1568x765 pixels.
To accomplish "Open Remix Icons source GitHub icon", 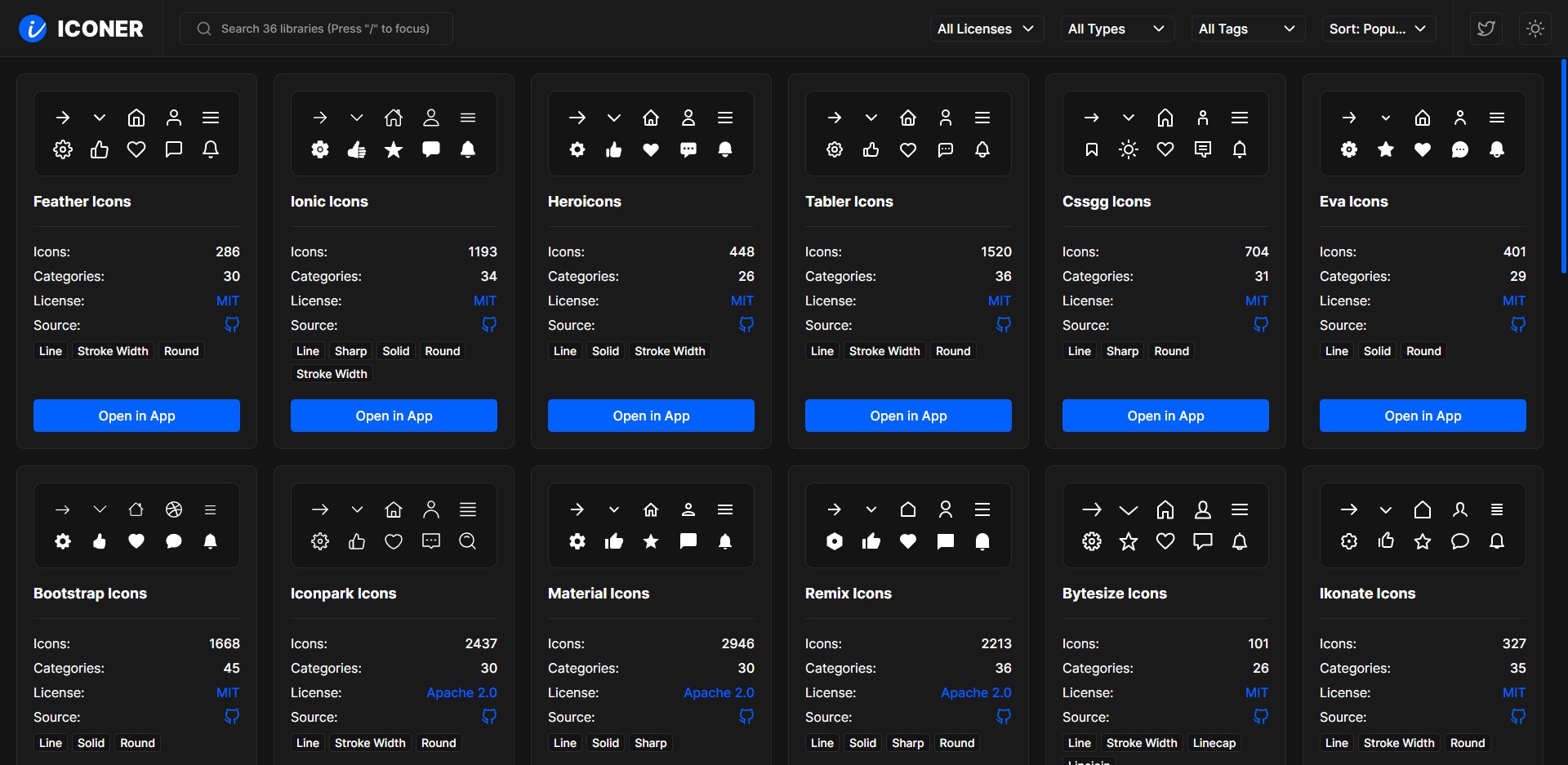I will 1004,717.
